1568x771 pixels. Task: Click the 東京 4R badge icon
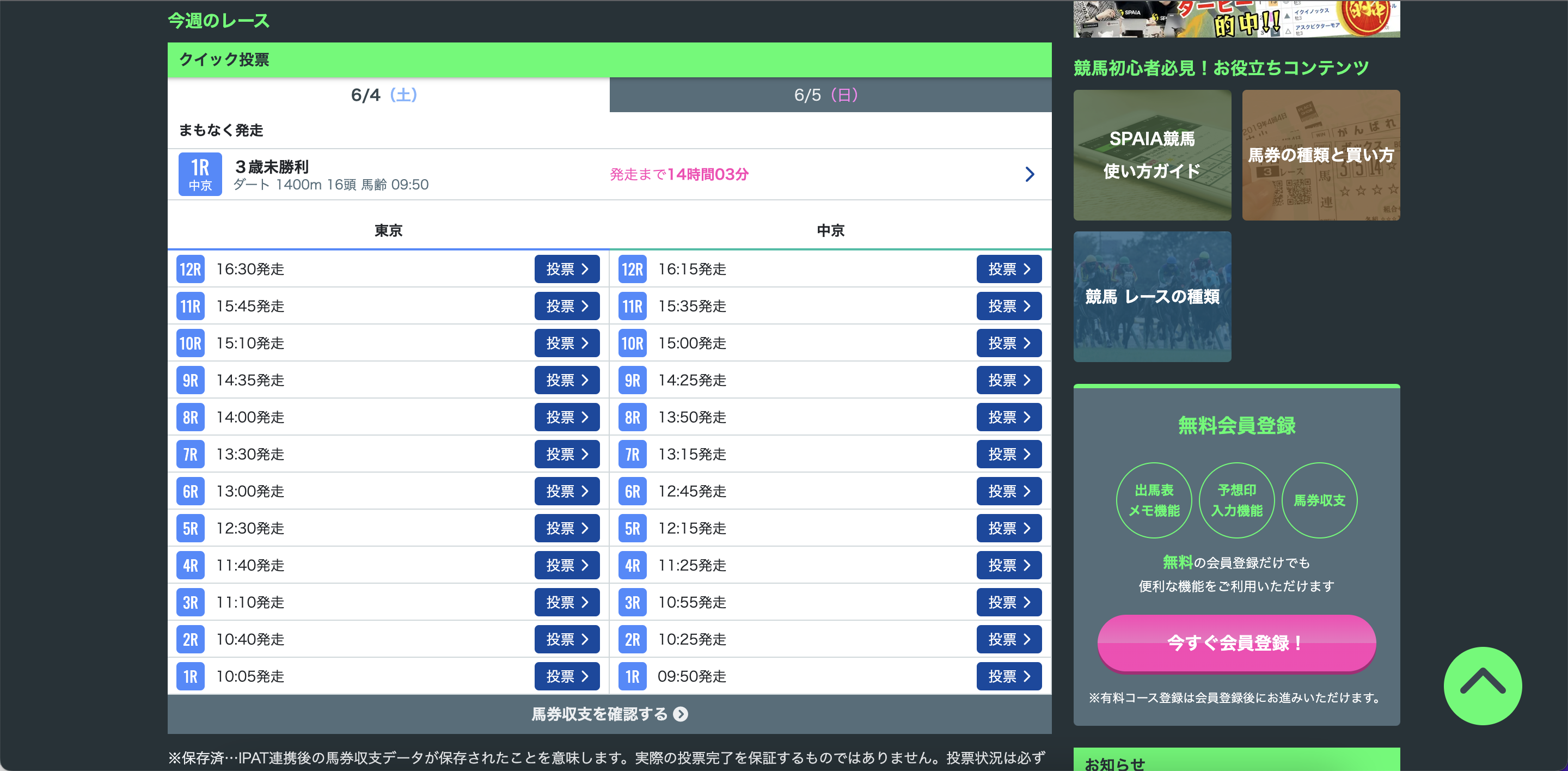[191, 565]
